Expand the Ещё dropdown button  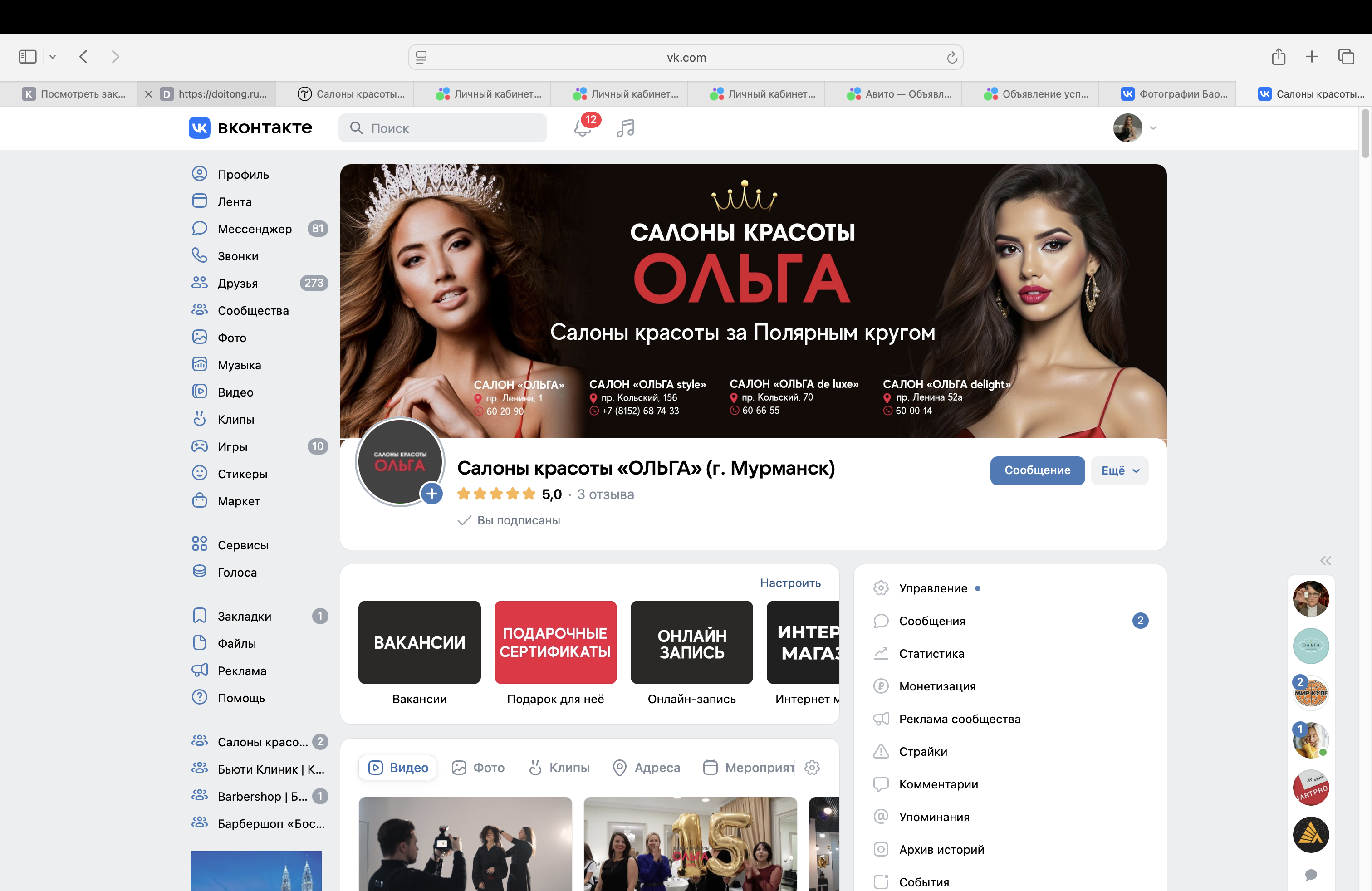click(1119, 470)
